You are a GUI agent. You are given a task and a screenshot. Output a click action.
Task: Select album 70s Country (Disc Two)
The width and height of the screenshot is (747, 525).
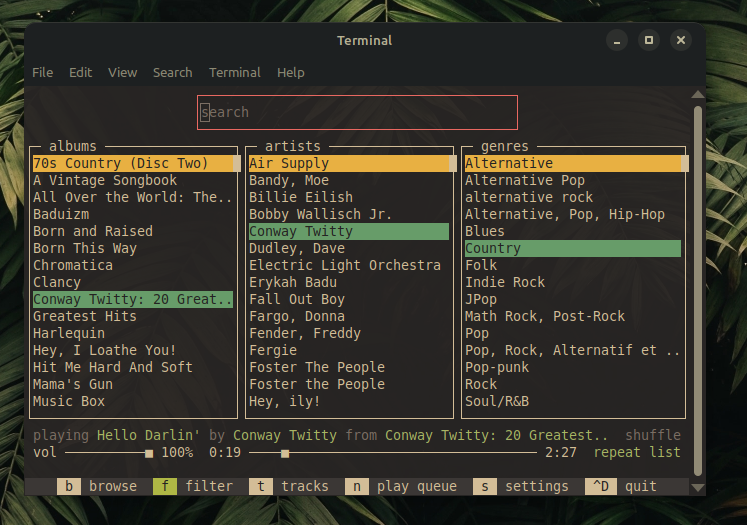pos(133,163)
